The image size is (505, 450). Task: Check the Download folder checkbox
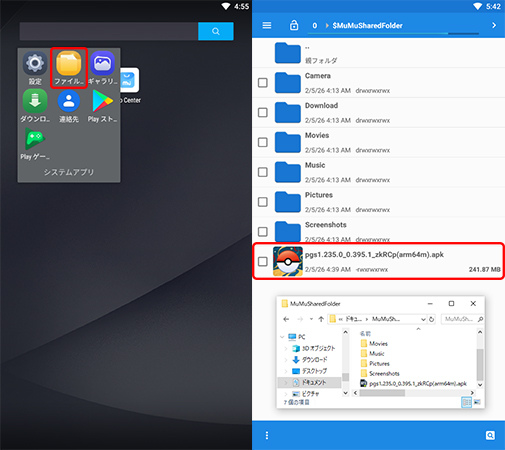pos(263,112)
